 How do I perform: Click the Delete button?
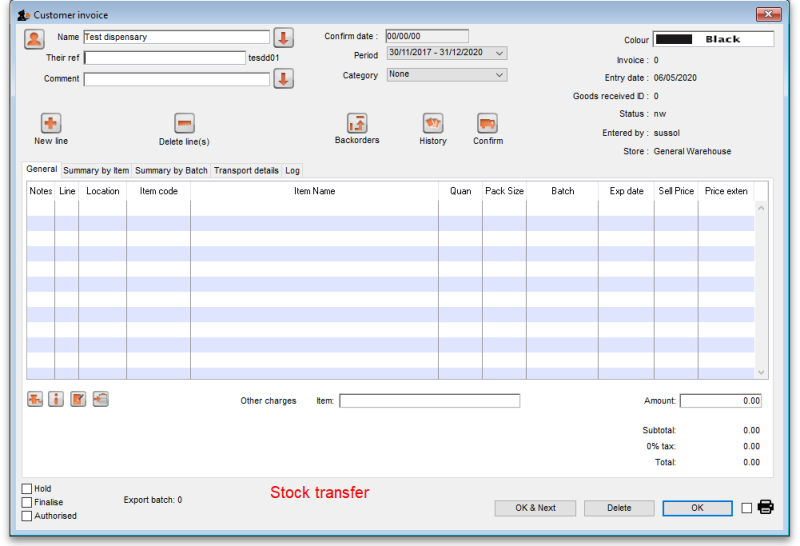tap(619, 508)
